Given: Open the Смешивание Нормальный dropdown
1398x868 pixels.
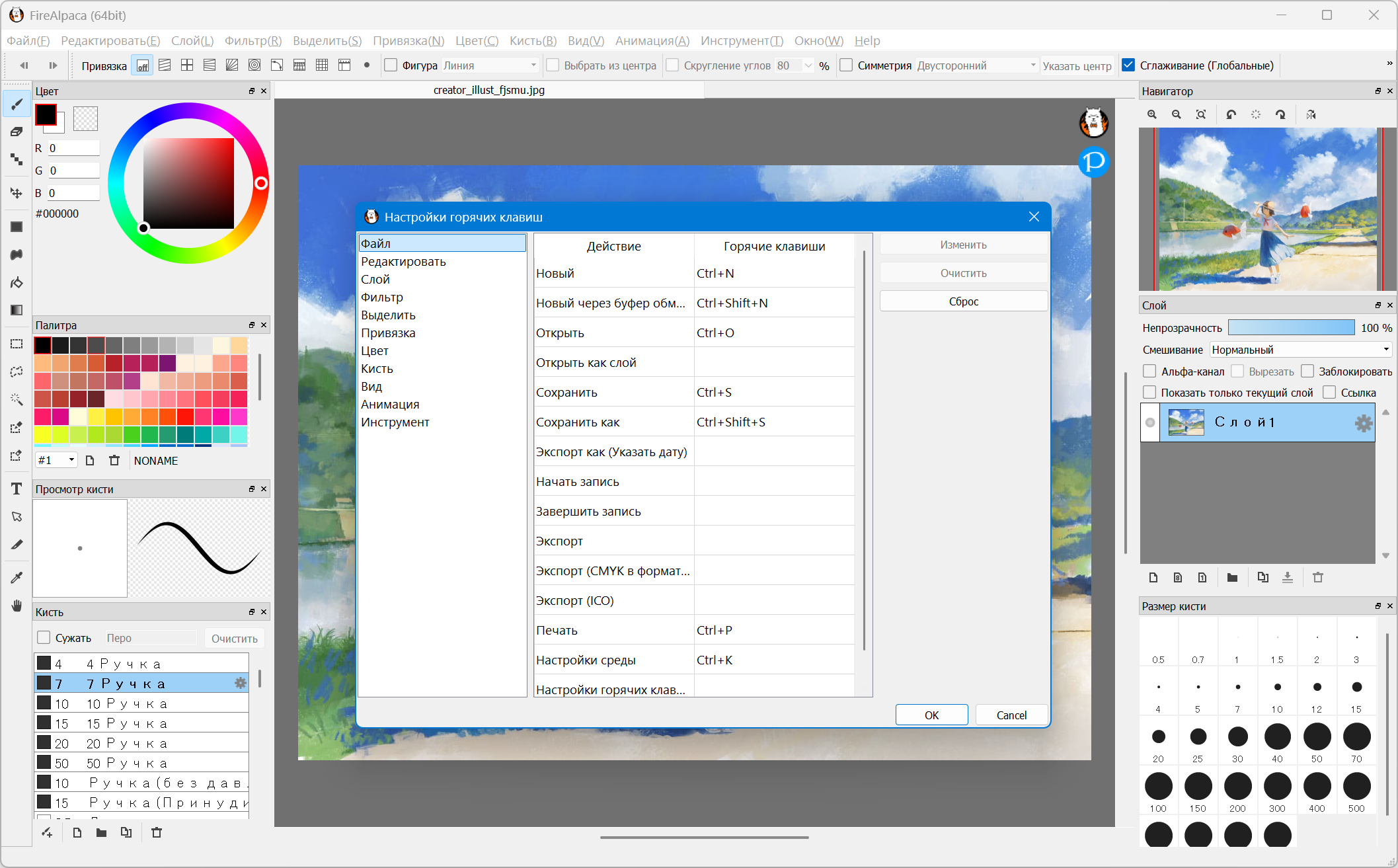Looking at the screenshot, I should click(x=1300, y=350).
